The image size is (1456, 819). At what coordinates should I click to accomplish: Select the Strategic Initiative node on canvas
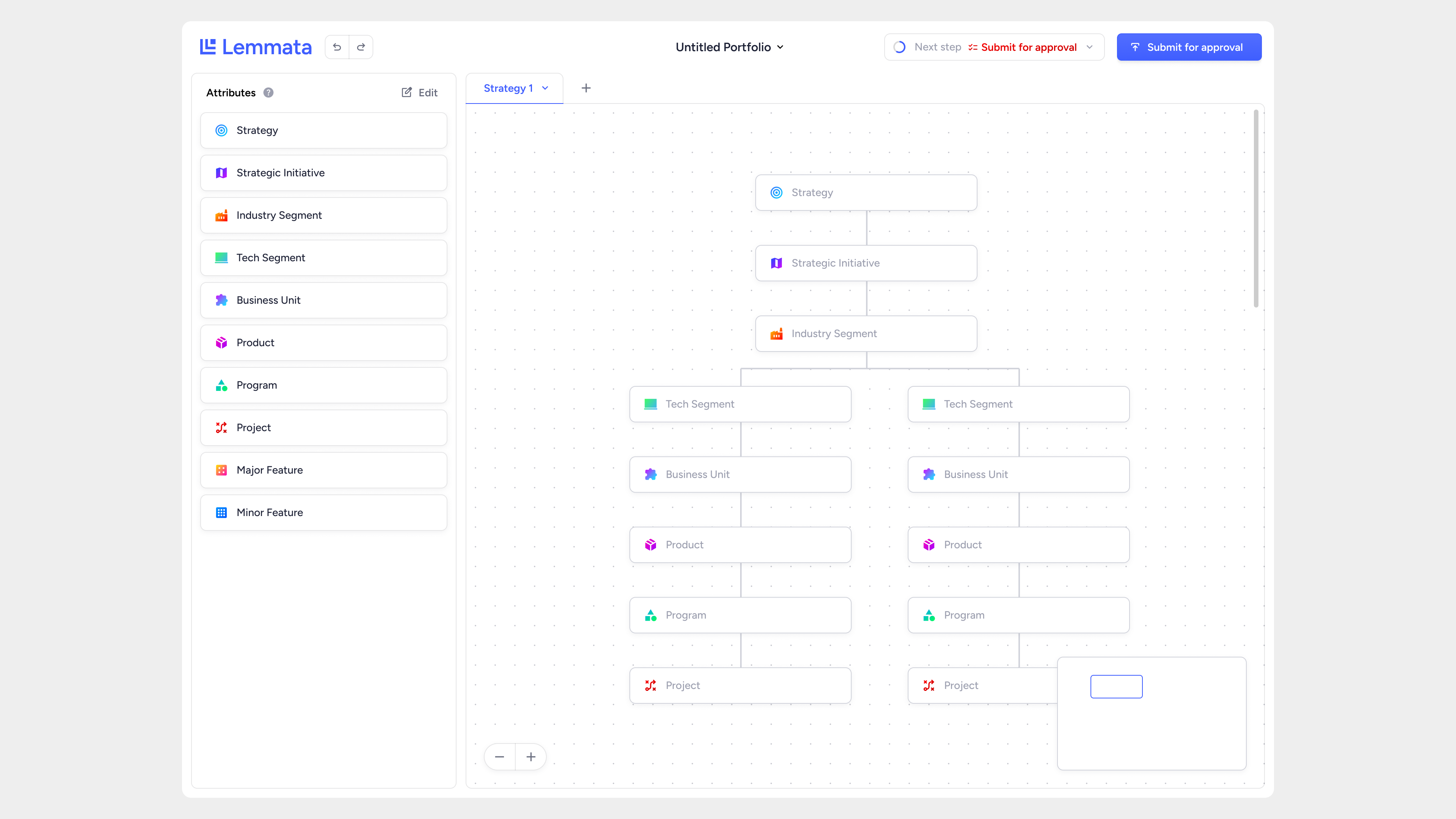866,263
